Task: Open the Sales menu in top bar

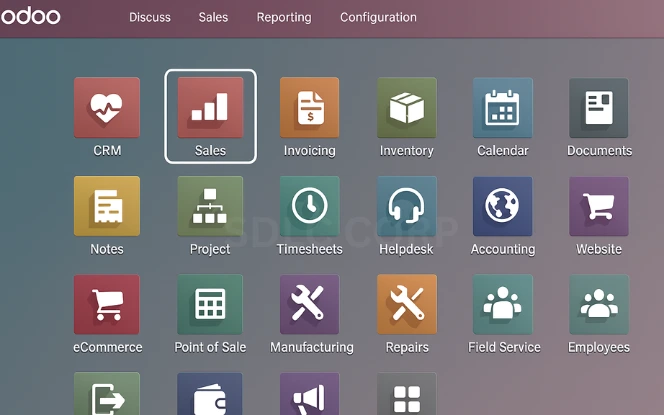Action: coord(213,17)
